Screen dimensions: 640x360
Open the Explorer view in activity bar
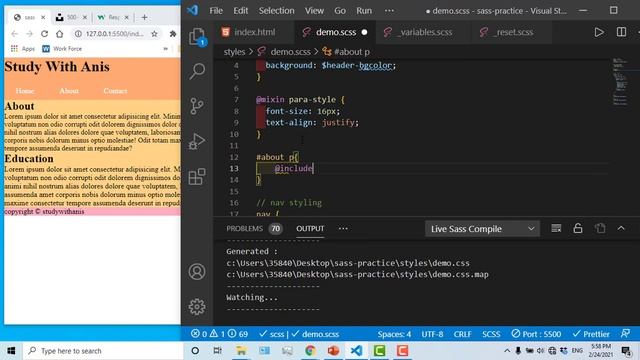tap(197, 37)
